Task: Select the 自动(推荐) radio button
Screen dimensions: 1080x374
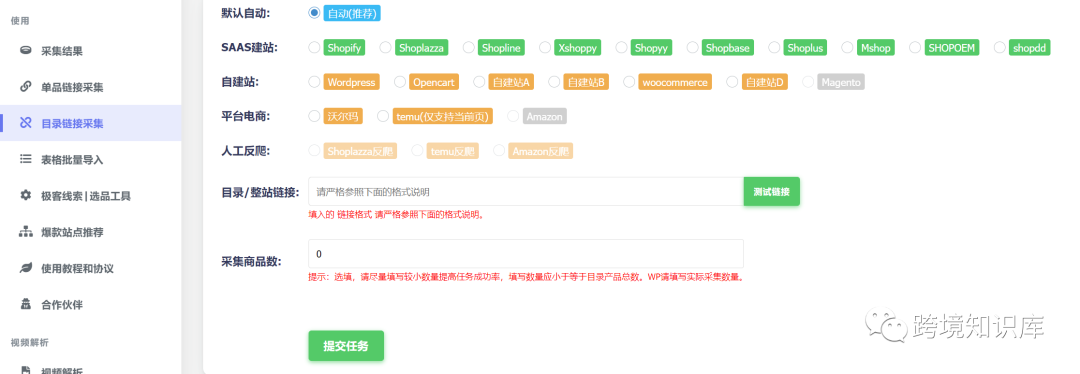Action: [x=314, y=12]
